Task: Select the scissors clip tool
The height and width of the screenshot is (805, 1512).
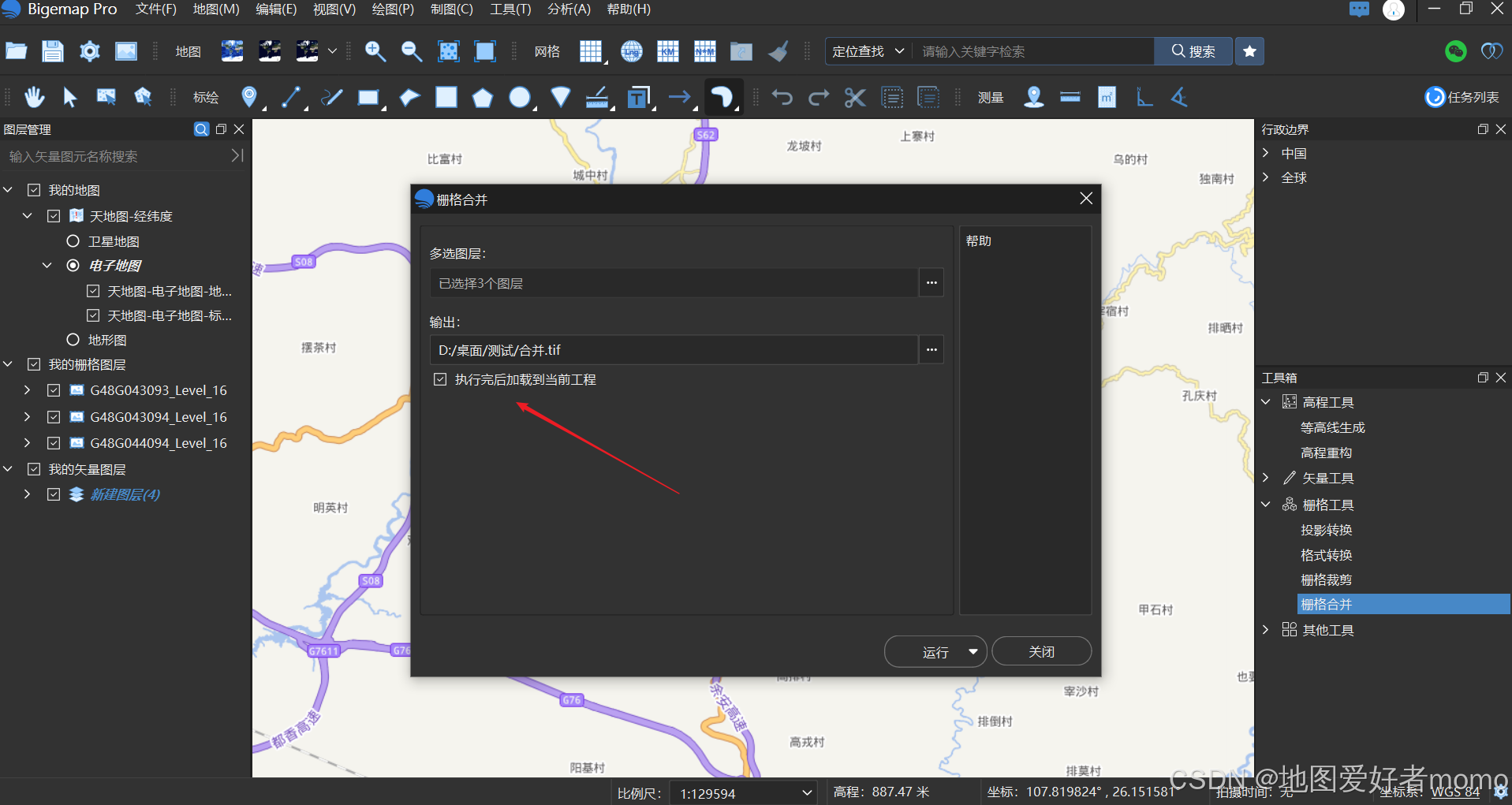Action: [x=855, y=97]
